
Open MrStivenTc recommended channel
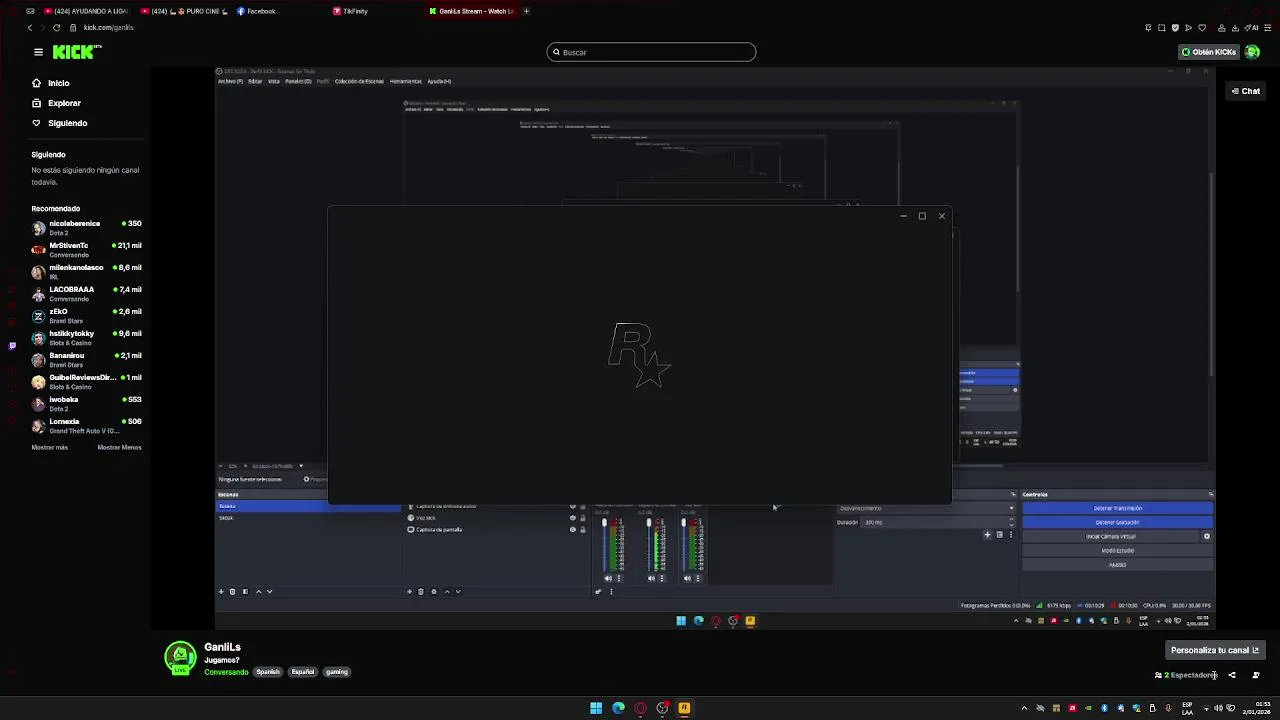(x=86, y=249)
